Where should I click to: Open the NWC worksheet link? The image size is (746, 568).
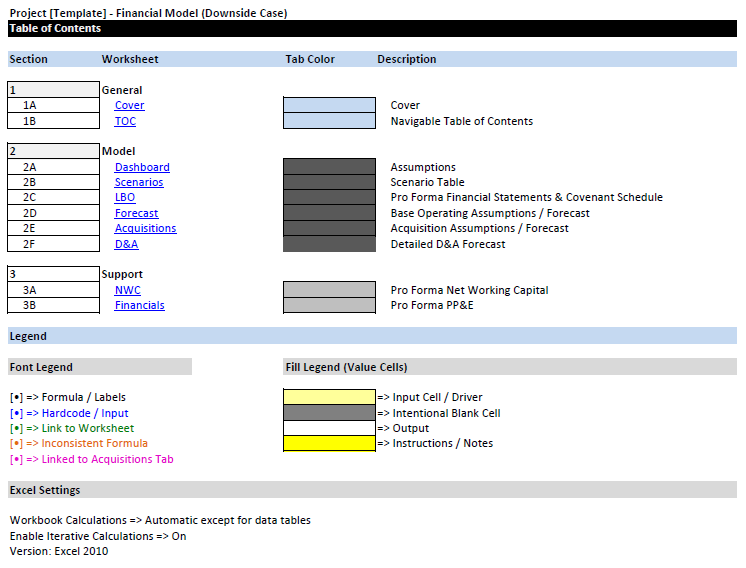(128, 290)
